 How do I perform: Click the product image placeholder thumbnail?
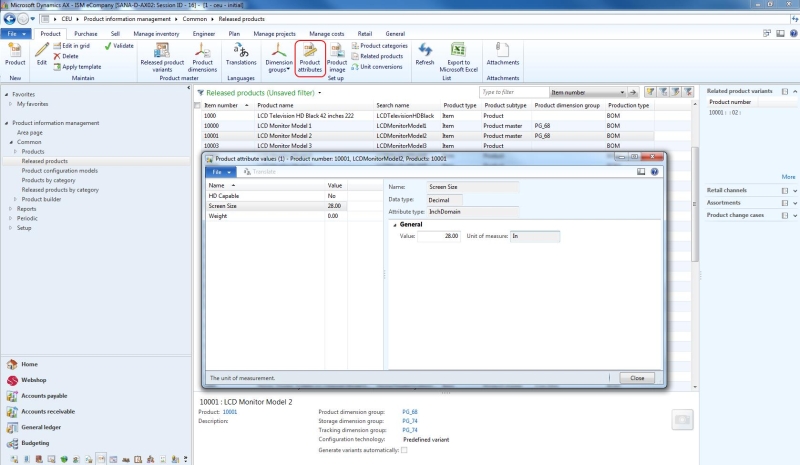coord(682,420)
